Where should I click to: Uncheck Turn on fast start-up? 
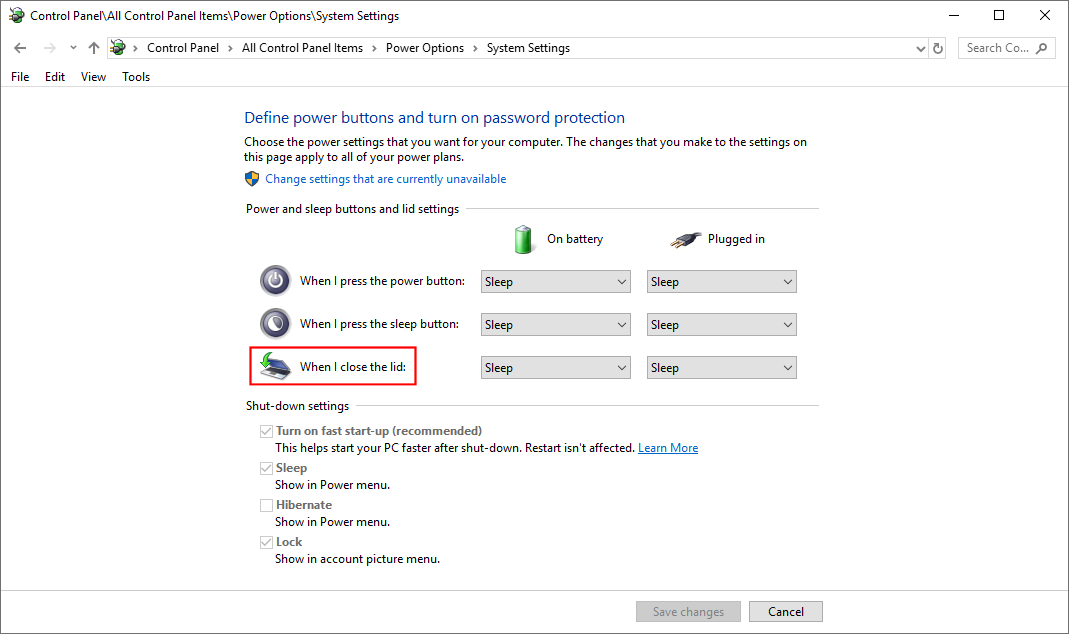click(267, 430)
